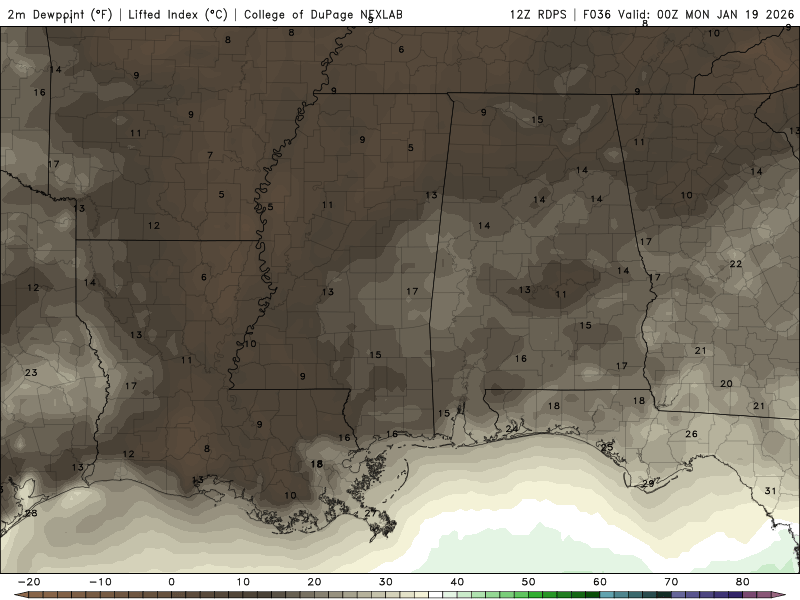800x600 pixels.
Task: Click the 70 tick on the color scale
Action: 671,582
